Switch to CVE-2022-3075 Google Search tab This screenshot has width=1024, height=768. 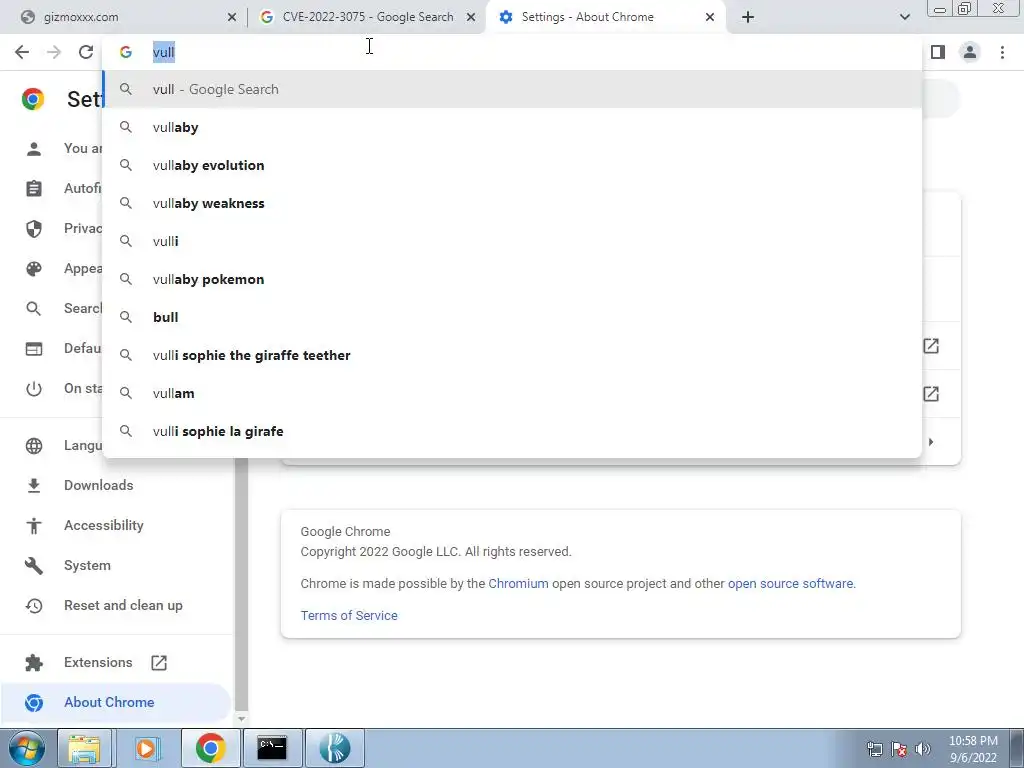367,17
